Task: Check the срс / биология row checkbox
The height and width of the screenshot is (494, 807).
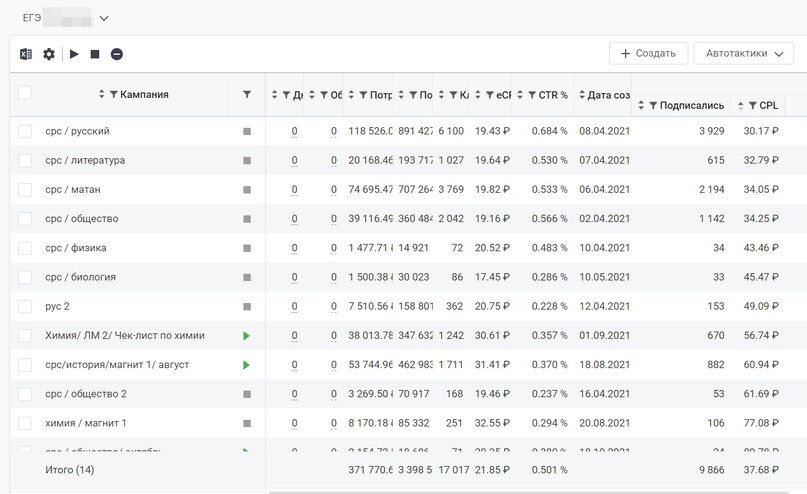Action: [25, 277]
